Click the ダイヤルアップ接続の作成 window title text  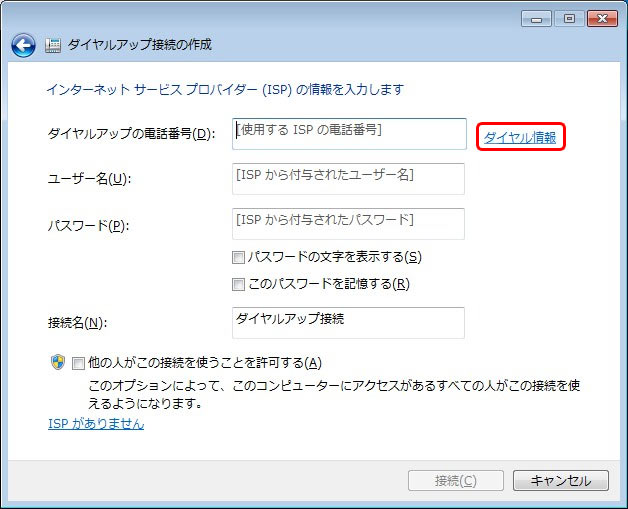click(139, 45)
